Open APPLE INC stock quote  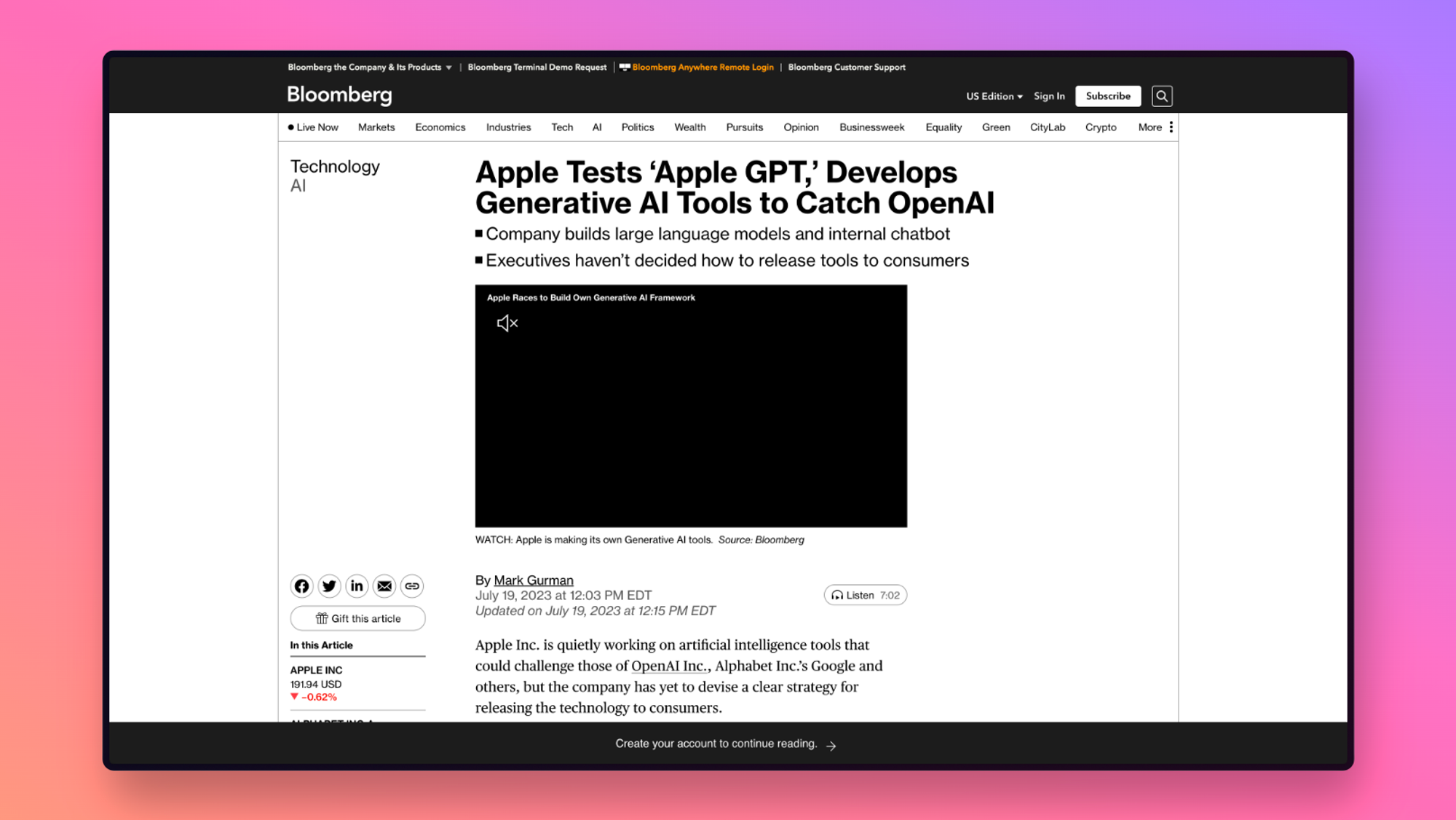316,670
